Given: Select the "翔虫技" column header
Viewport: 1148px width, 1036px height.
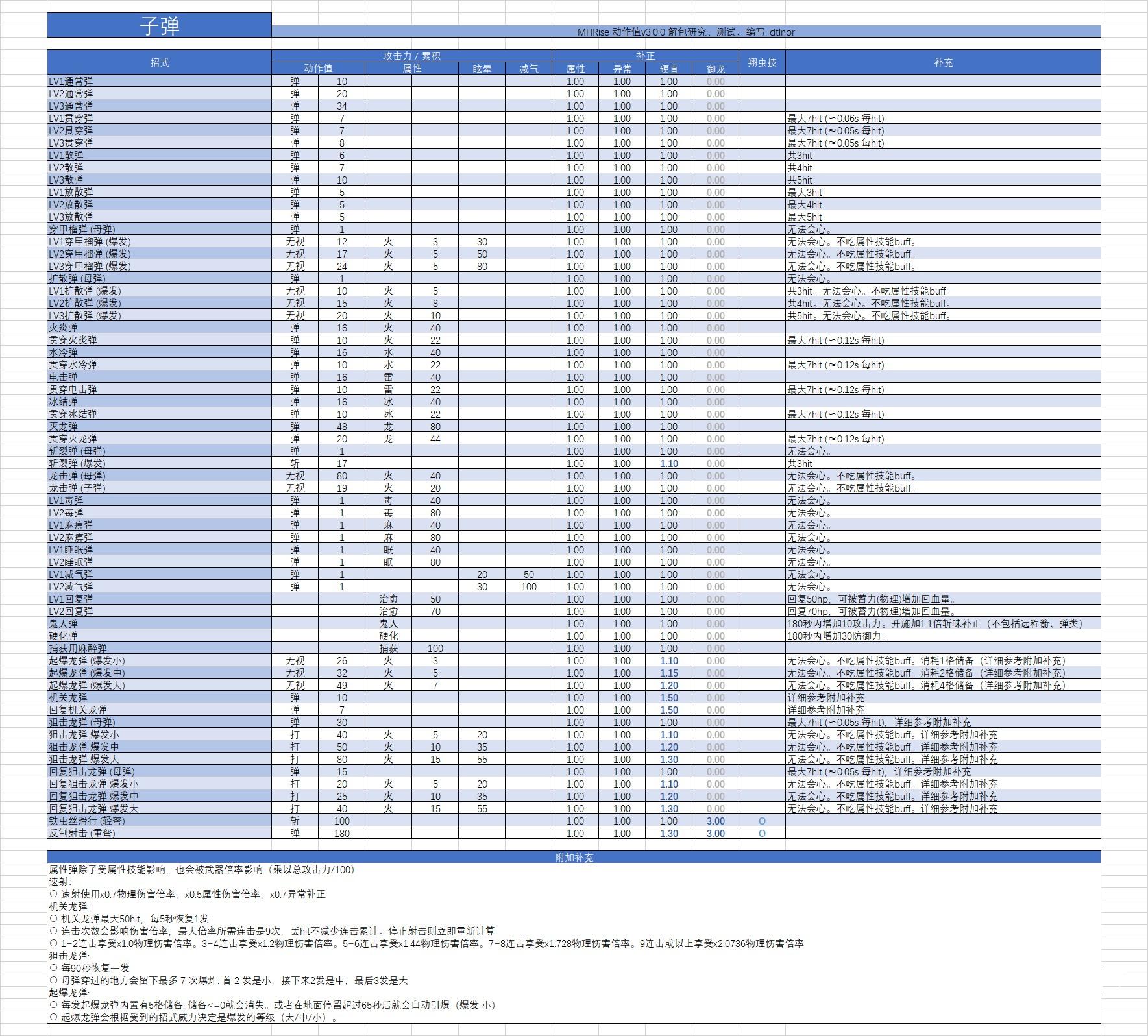Looking at the screenshot, I should click(x=762, y=62).
